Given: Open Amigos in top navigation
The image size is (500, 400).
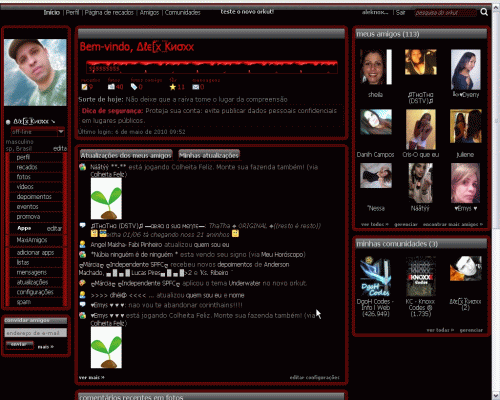Looking at the screenshot, I should point(149,13).
